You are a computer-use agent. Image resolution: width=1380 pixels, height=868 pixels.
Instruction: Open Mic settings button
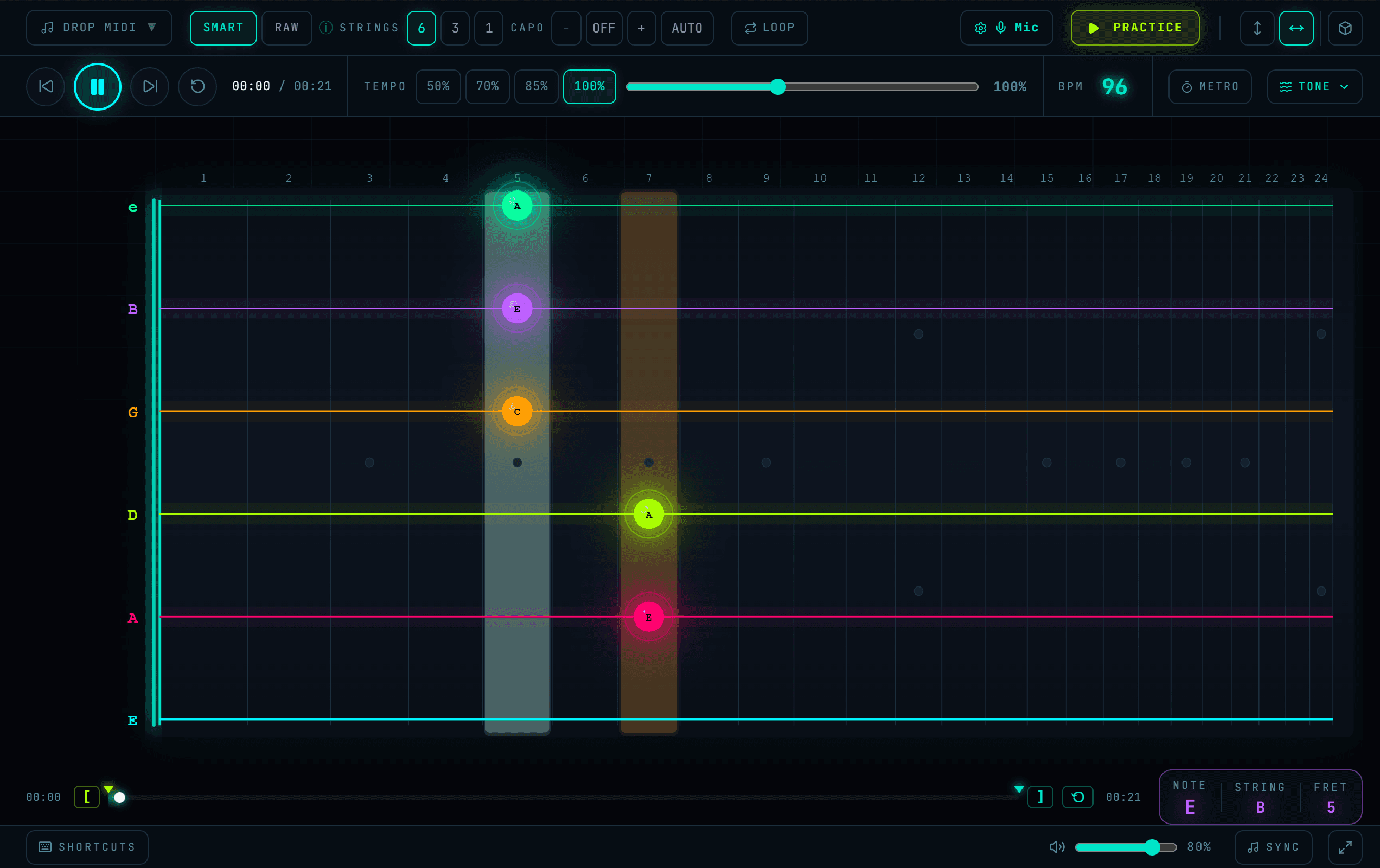[x=1006, y=28]
